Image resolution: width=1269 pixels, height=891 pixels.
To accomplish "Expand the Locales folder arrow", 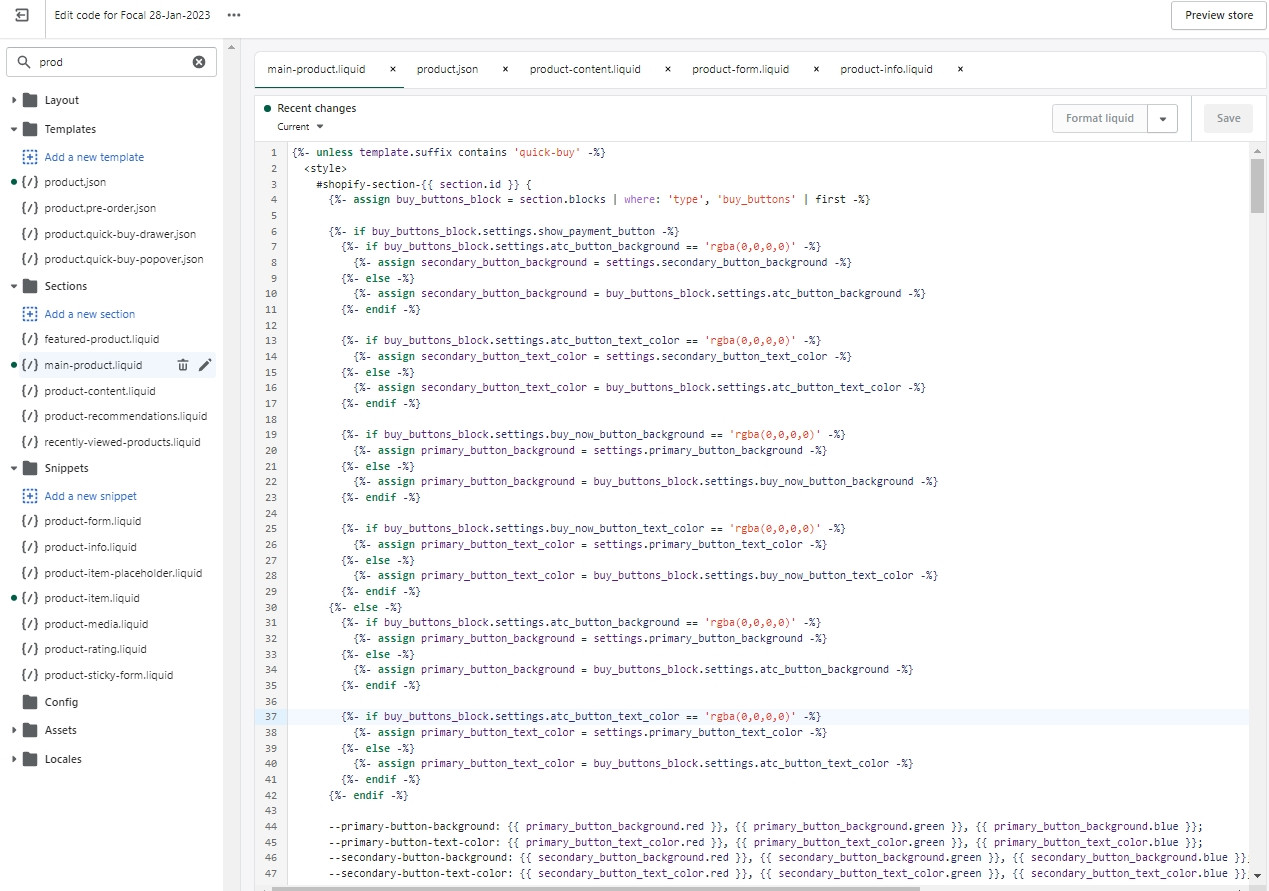I will [x=14, y=759].
